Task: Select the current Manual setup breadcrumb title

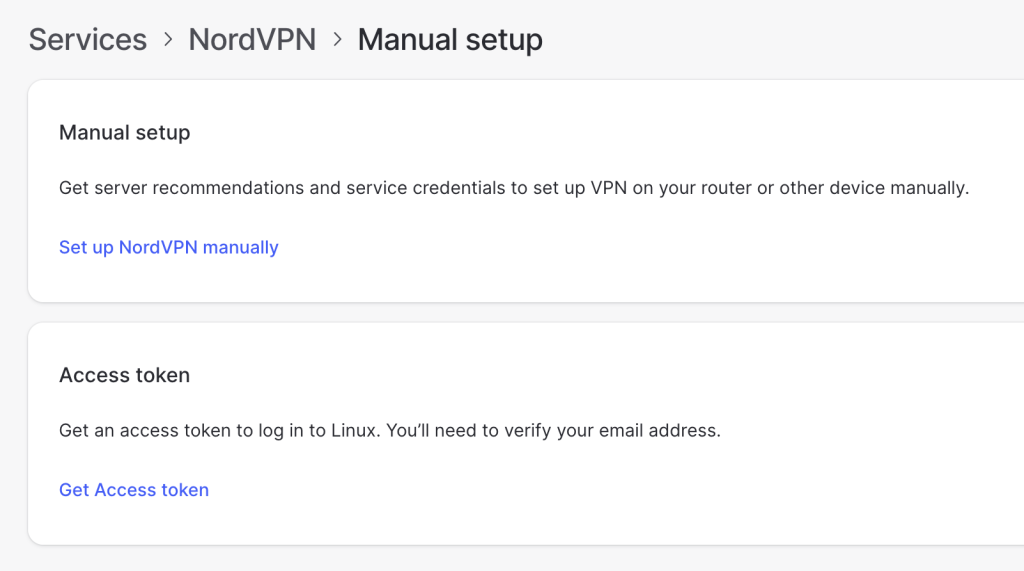Action: pyautogui.click(x=450, y=41)
